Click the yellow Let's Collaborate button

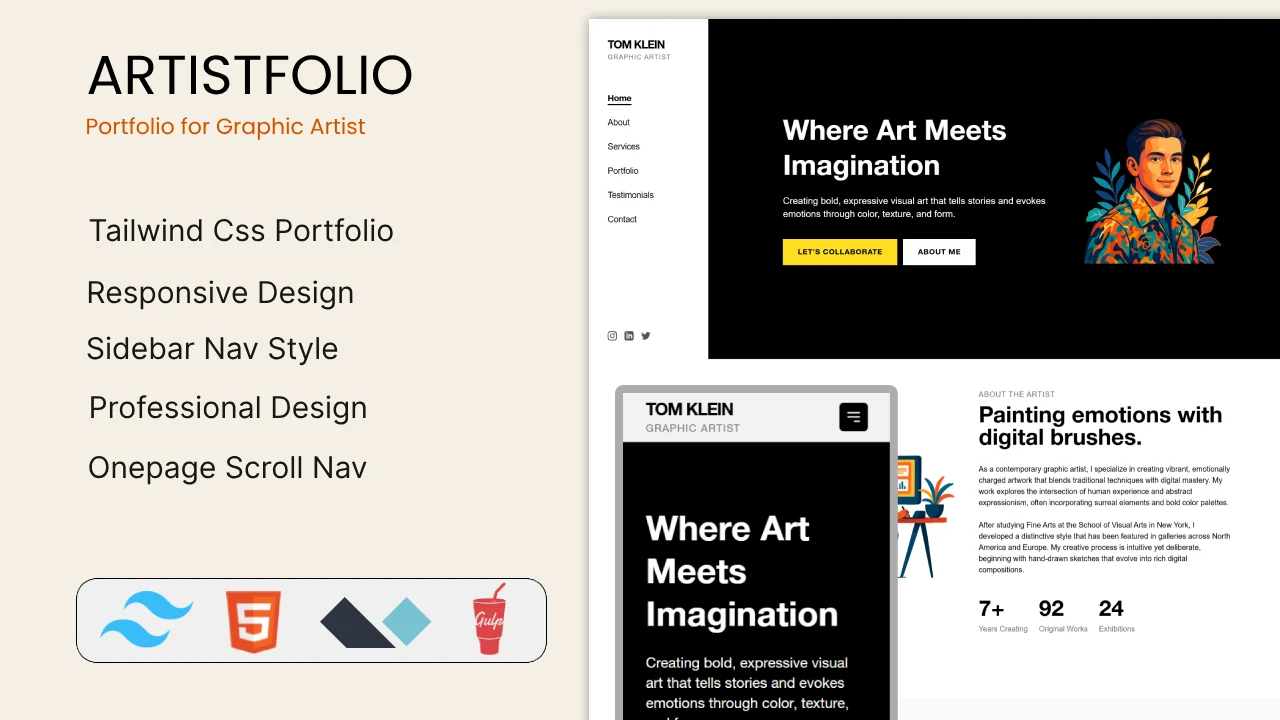[x=839, y=252]
